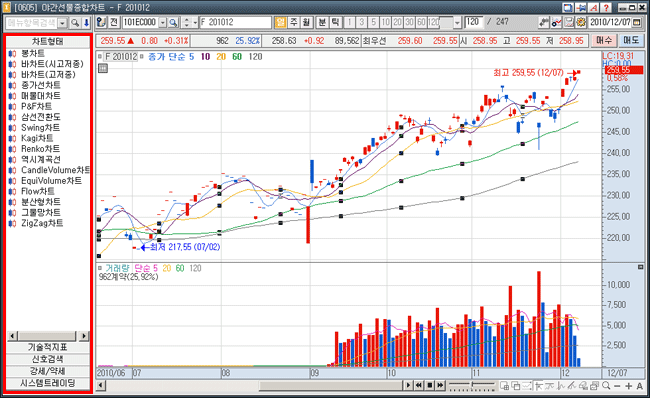Click the zoom magnifier icon in bottom toolbar
Viewport: 650px width, 398px height.
pos(606,386)
